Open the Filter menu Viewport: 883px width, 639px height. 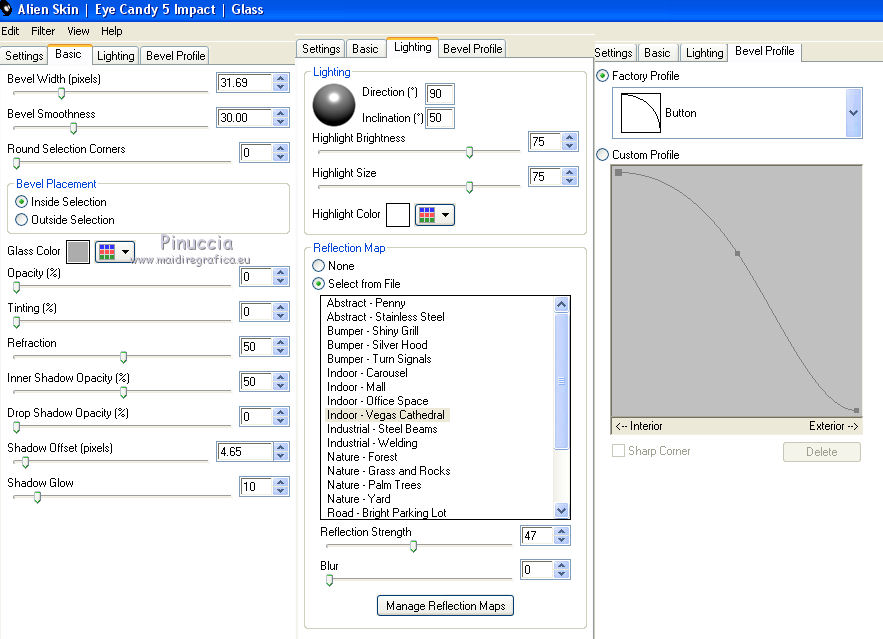pos(43,31)
